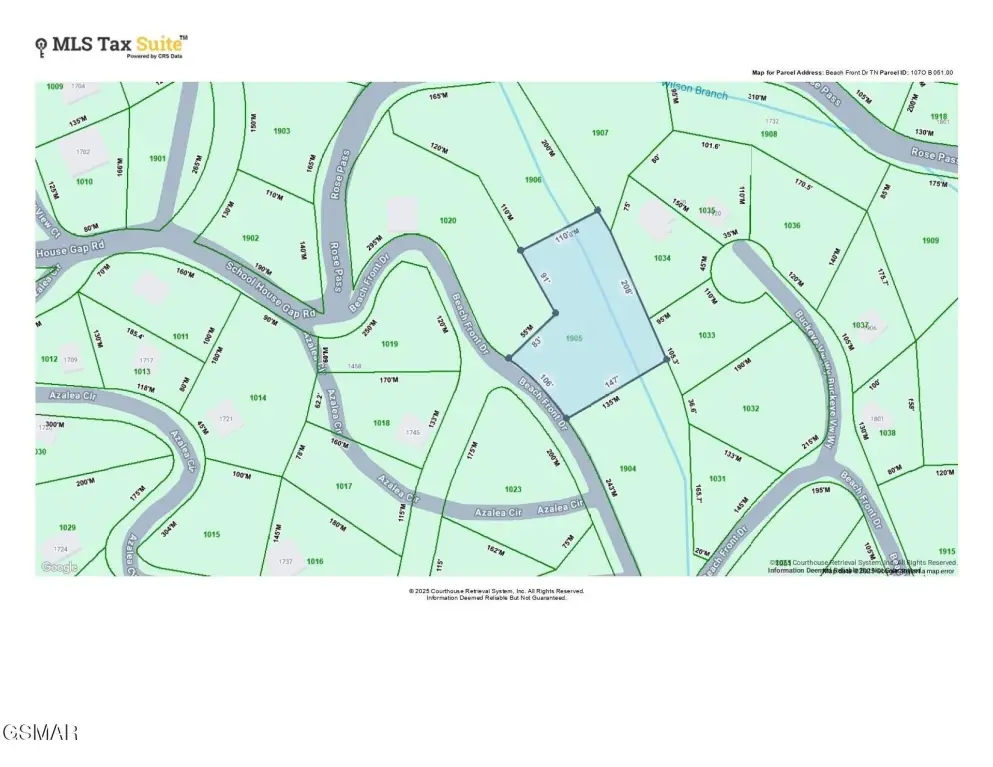Image resolution: width=993 pixels, height=767 pixels.
Task: Select parcel 1014 on the map
Action: point(258,398)
